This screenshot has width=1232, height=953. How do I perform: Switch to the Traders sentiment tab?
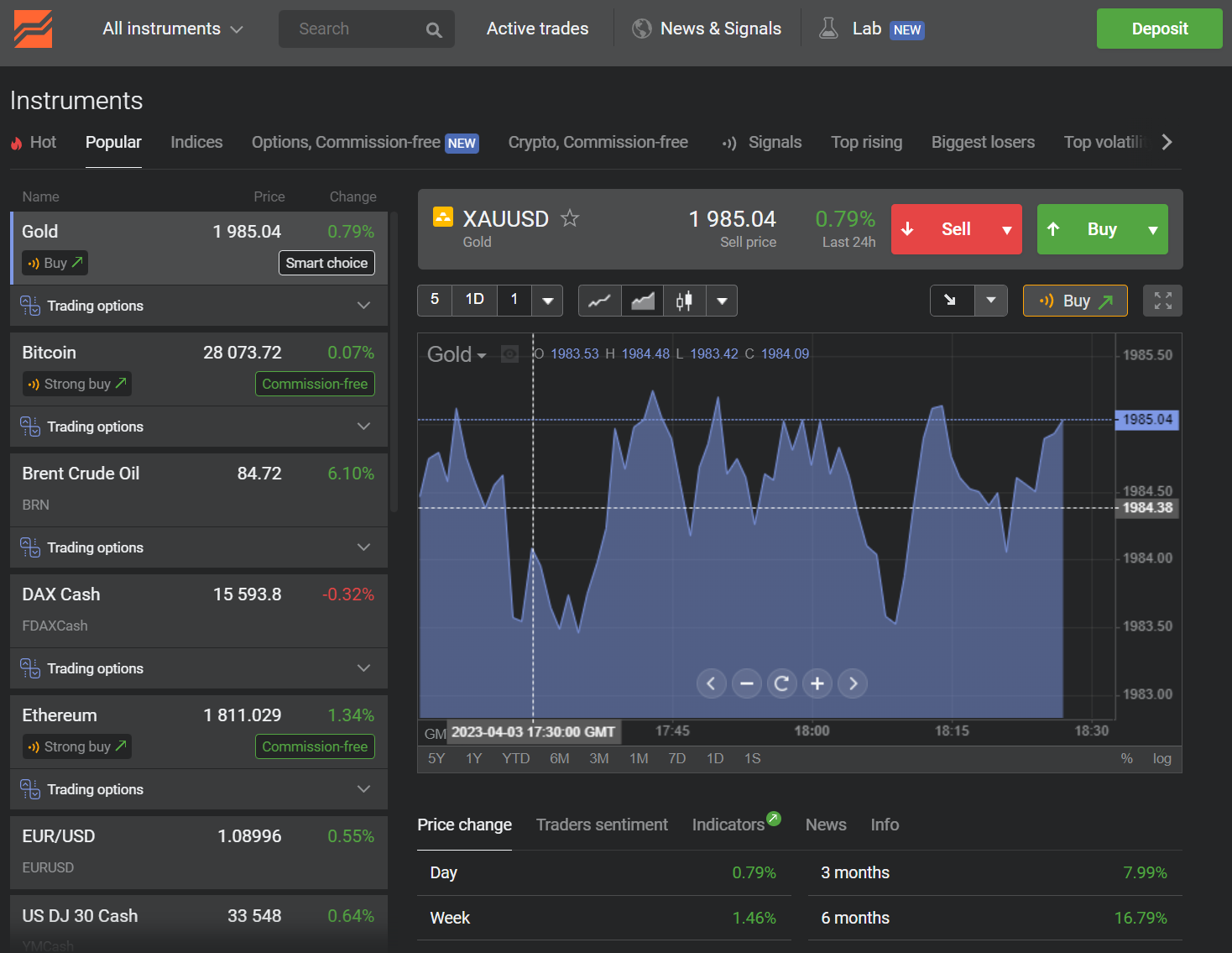point(602,825)
